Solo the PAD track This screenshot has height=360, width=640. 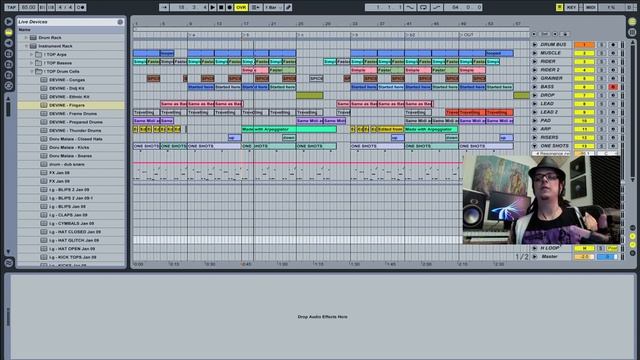click(x=601, y=121)
